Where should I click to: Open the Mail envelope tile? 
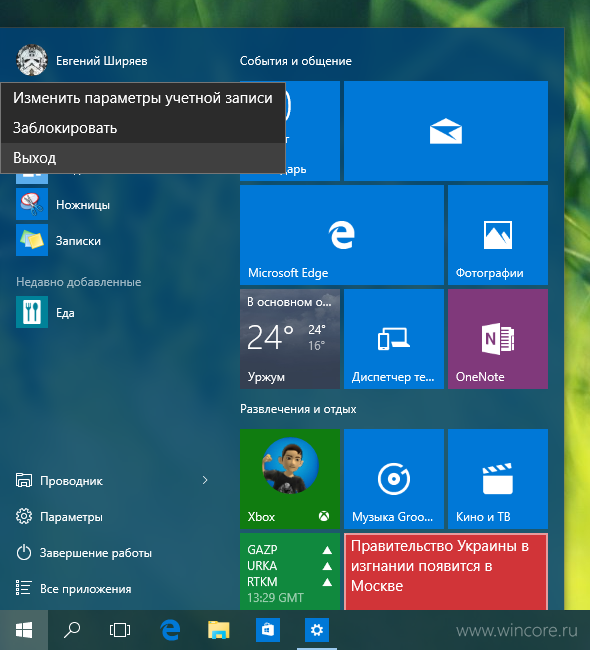pyautogui.click(x=446, y=131)
